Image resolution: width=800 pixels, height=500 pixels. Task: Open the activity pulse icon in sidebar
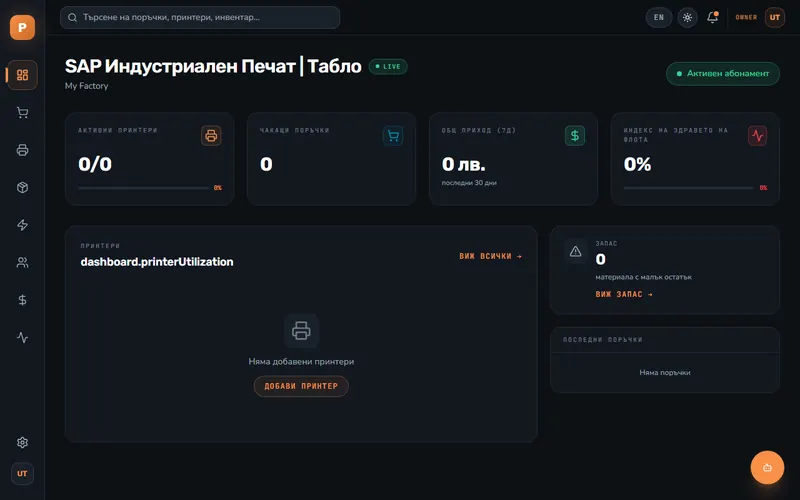[22, 337]
